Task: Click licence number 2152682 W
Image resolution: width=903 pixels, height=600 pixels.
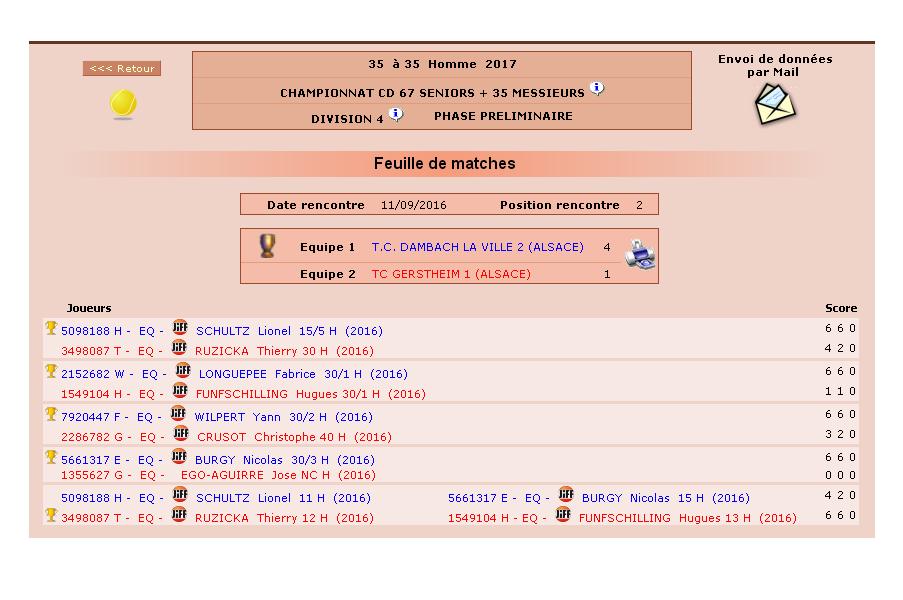Action: (93, 374)
